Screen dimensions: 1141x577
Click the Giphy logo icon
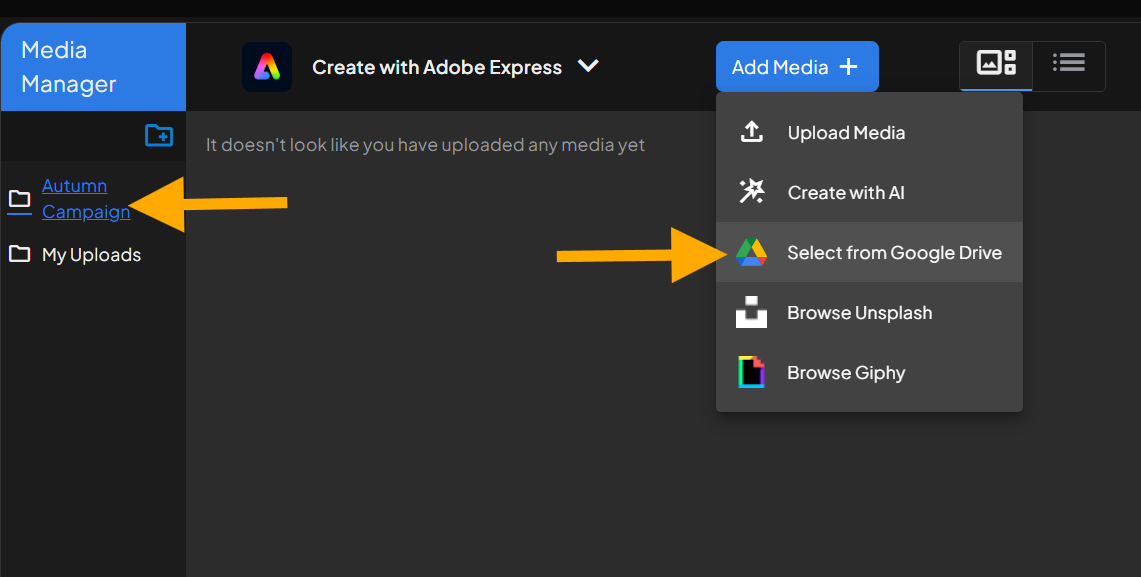pyautogui.click(x=751, y=372)
